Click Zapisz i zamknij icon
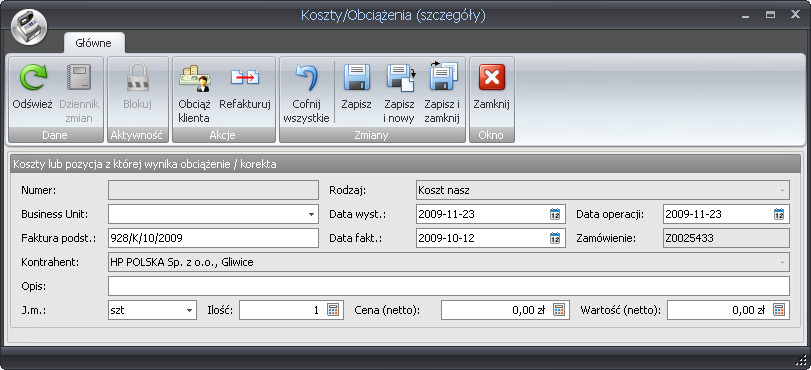Screen dimensions: 811x370 [x=443, y=77]
